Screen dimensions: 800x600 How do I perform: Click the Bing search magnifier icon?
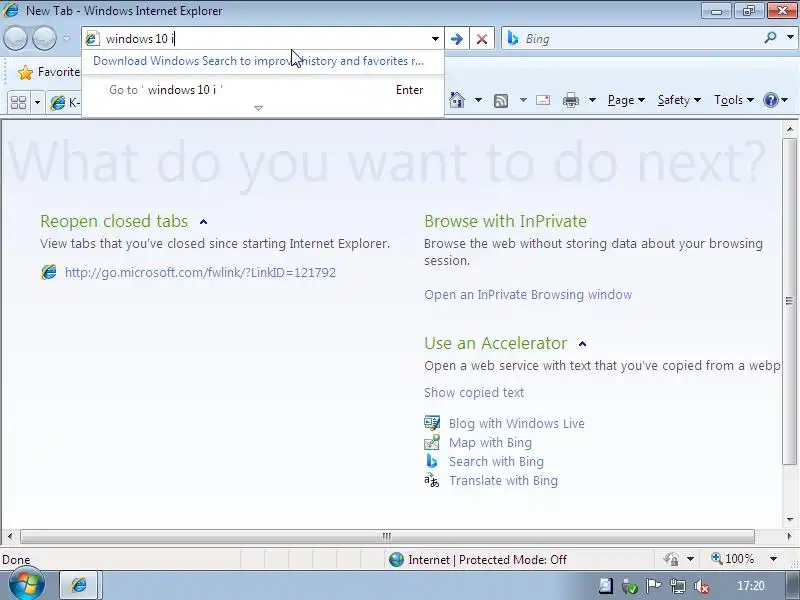pos(770,38)
